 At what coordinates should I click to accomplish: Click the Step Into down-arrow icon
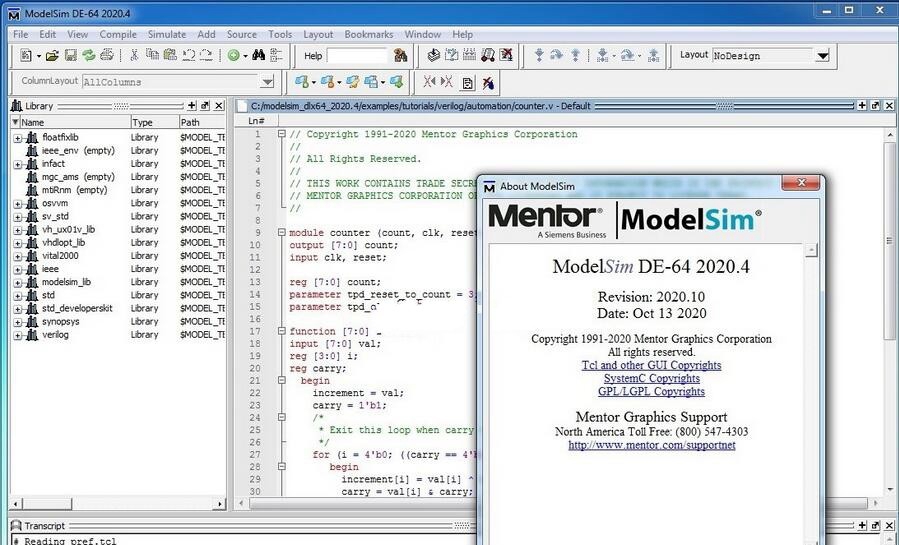[539, 55]
